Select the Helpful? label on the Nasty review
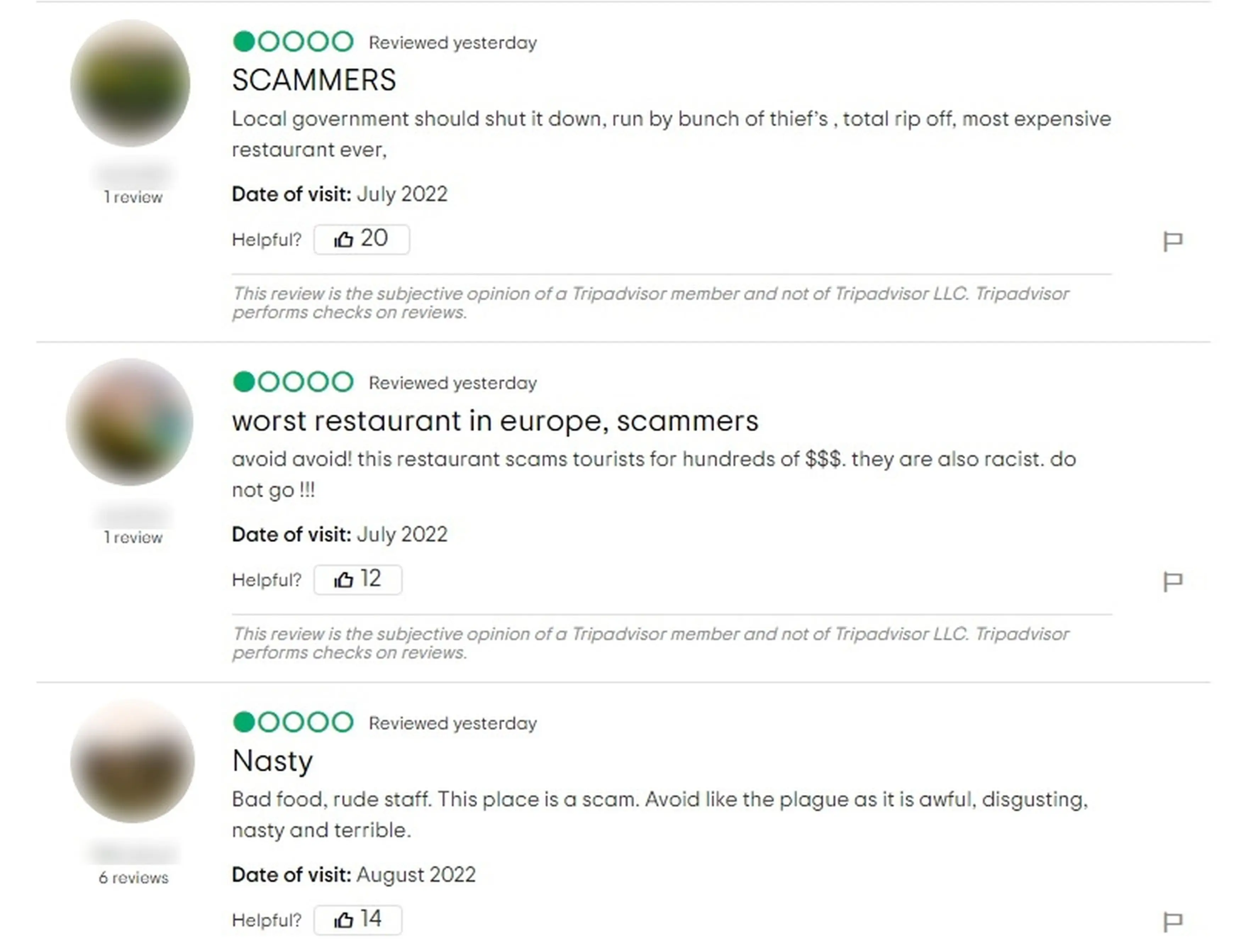The image size is (1241, 952). [x=267, y=919]
